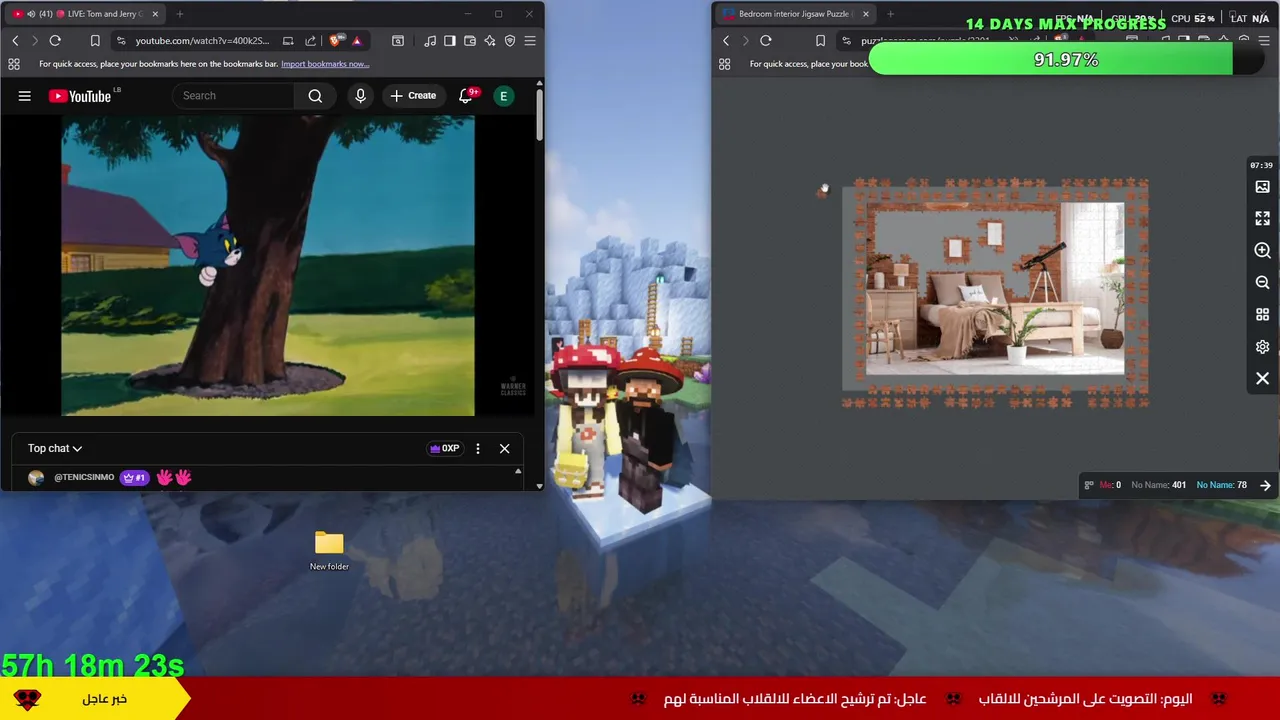
Task: Open the apps grid icon on YouTube bookmarks bar
Action: (14, 64)
